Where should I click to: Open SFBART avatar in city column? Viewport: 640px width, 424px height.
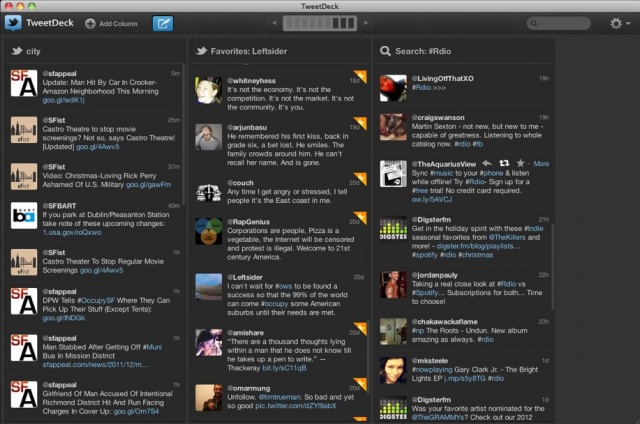click(x=24, y=215)
